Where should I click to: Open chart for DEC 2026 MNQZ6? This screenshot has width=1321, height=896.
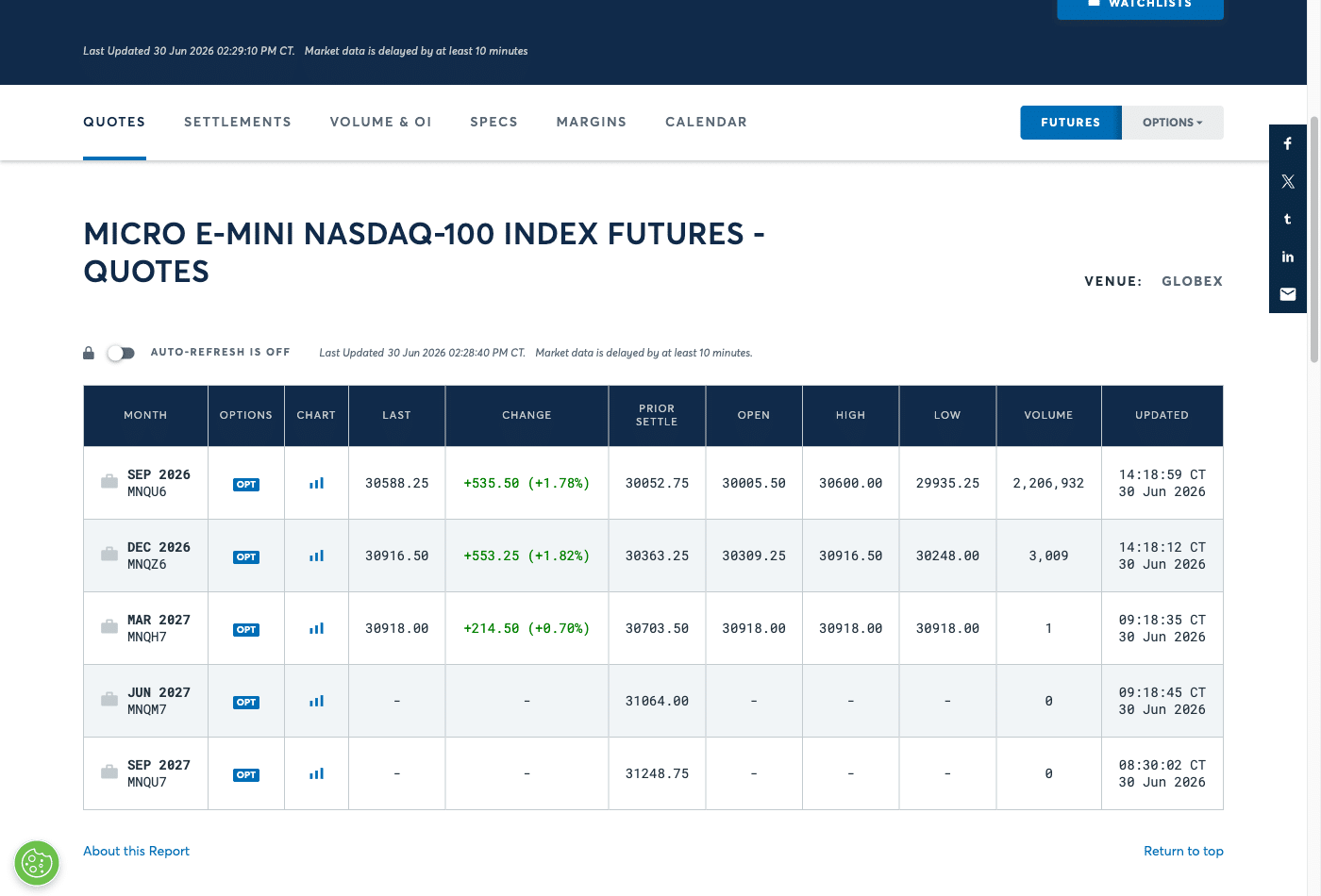click(316, 556)
